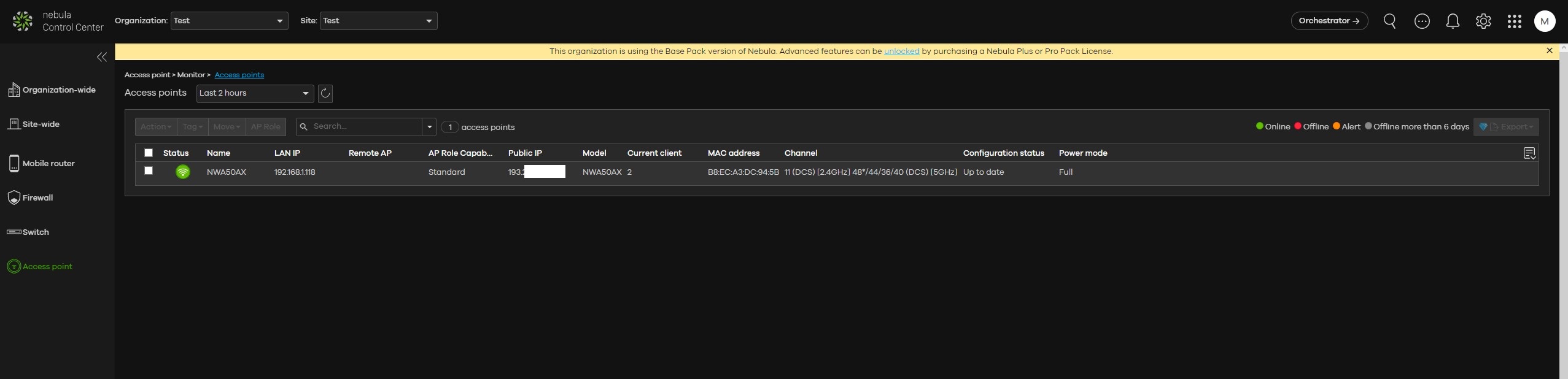Click the Orchestrator button
This screenshot has width=1568, height=379.
click(x=1329, y=21)
